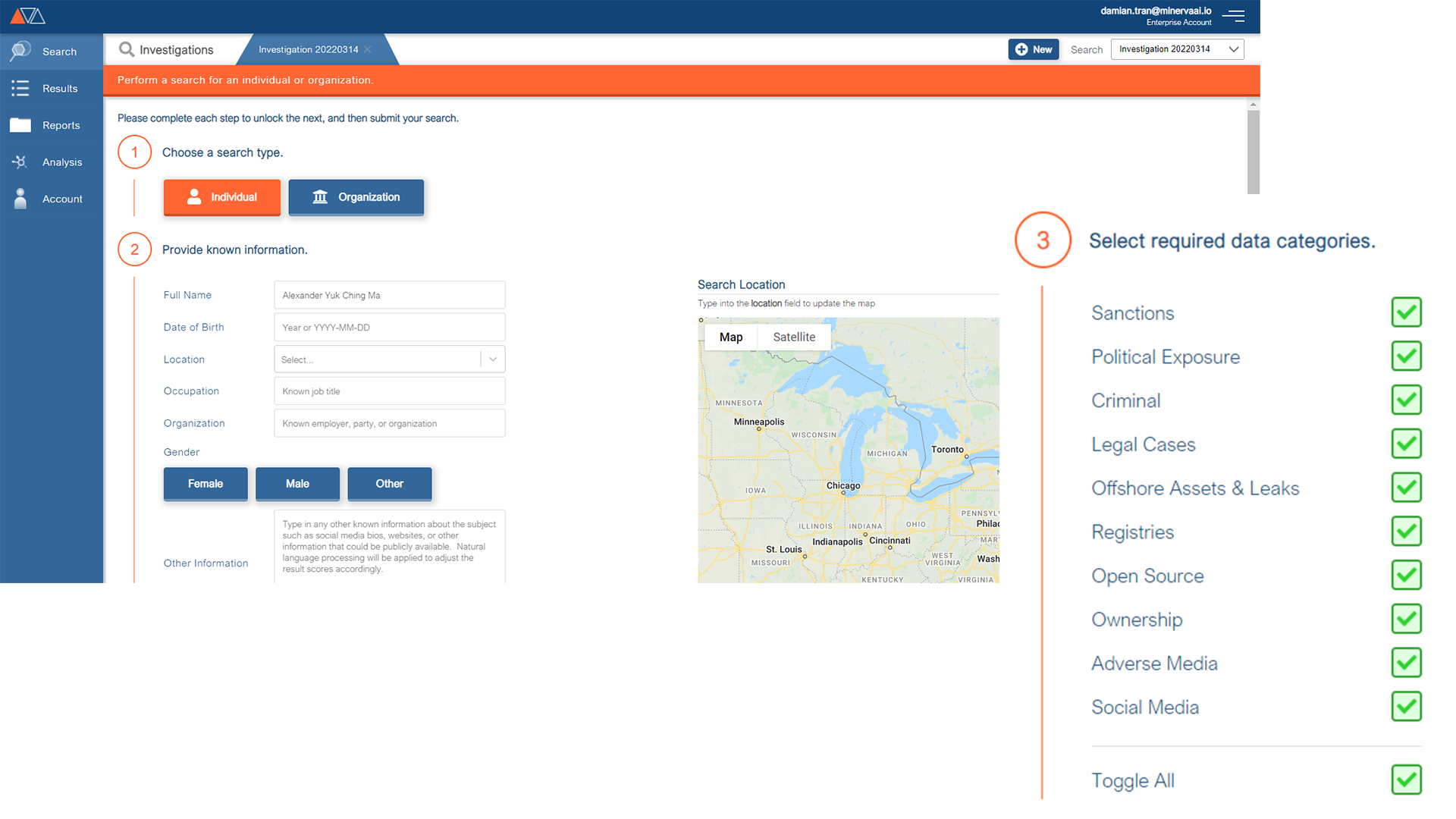
Task: Click Toggle All to switch all categories
Action: tap(1406, 780)
